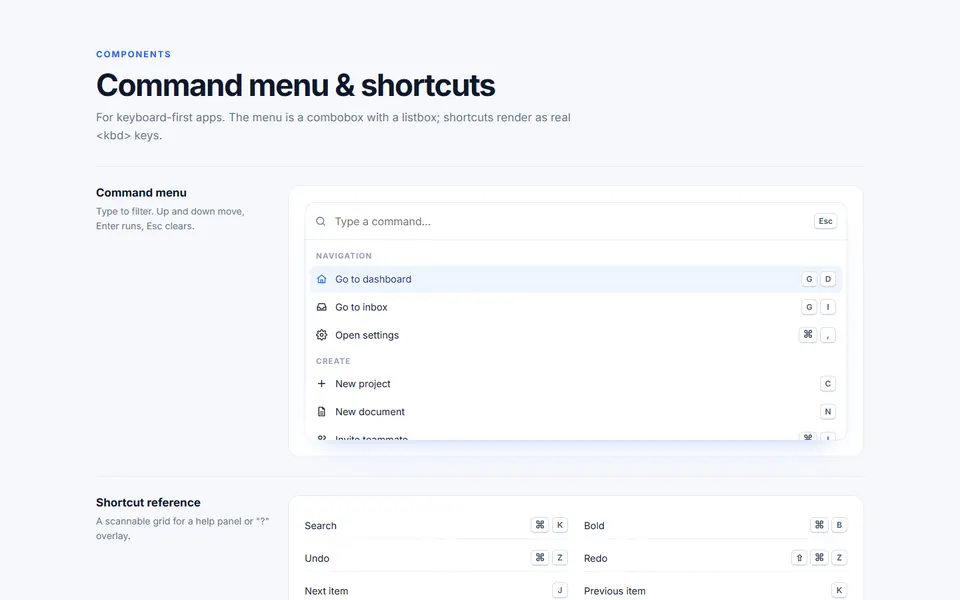Click the document icon beside New document
Viewport: 960px width, 600px height.
pyautogui.click(x=321, y=412)
